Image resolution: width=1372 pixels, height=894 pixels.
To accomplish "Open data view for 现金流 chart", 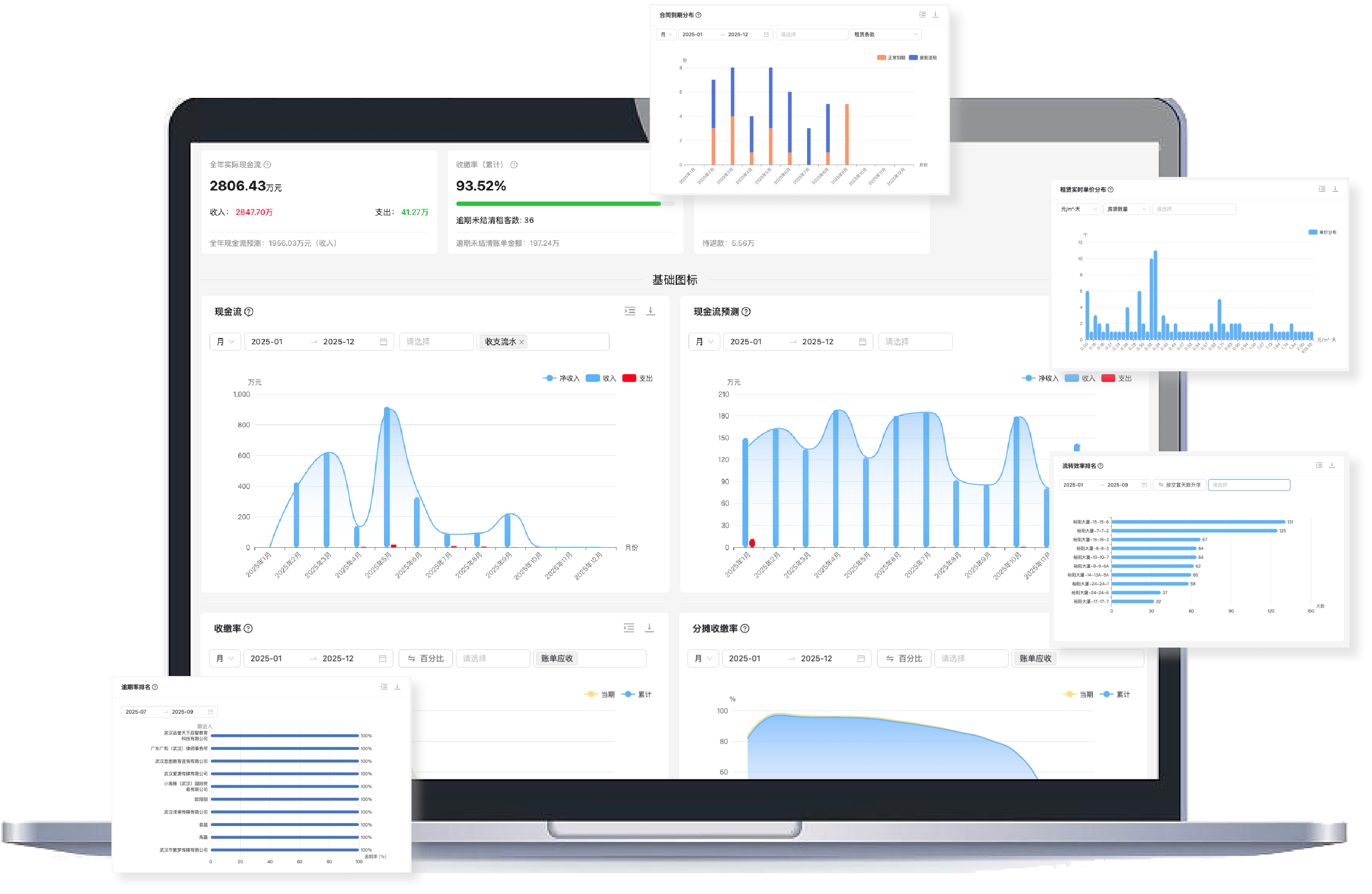I will 630,311.
